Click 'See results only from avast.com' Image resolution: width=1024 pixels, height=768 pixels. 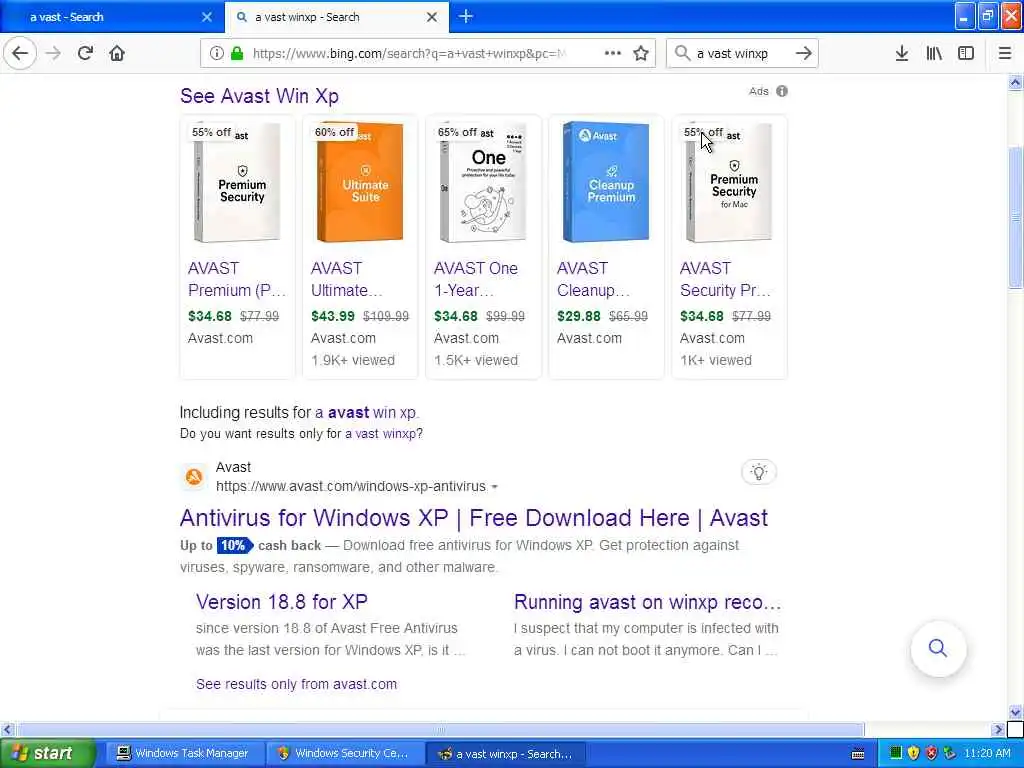point(296,684)
